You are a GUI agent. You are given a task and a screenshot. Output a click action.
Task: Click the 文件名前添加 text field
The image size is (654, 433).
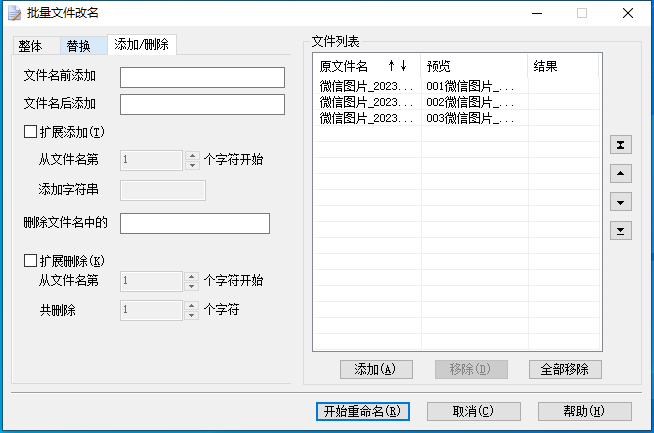point(195,76)
